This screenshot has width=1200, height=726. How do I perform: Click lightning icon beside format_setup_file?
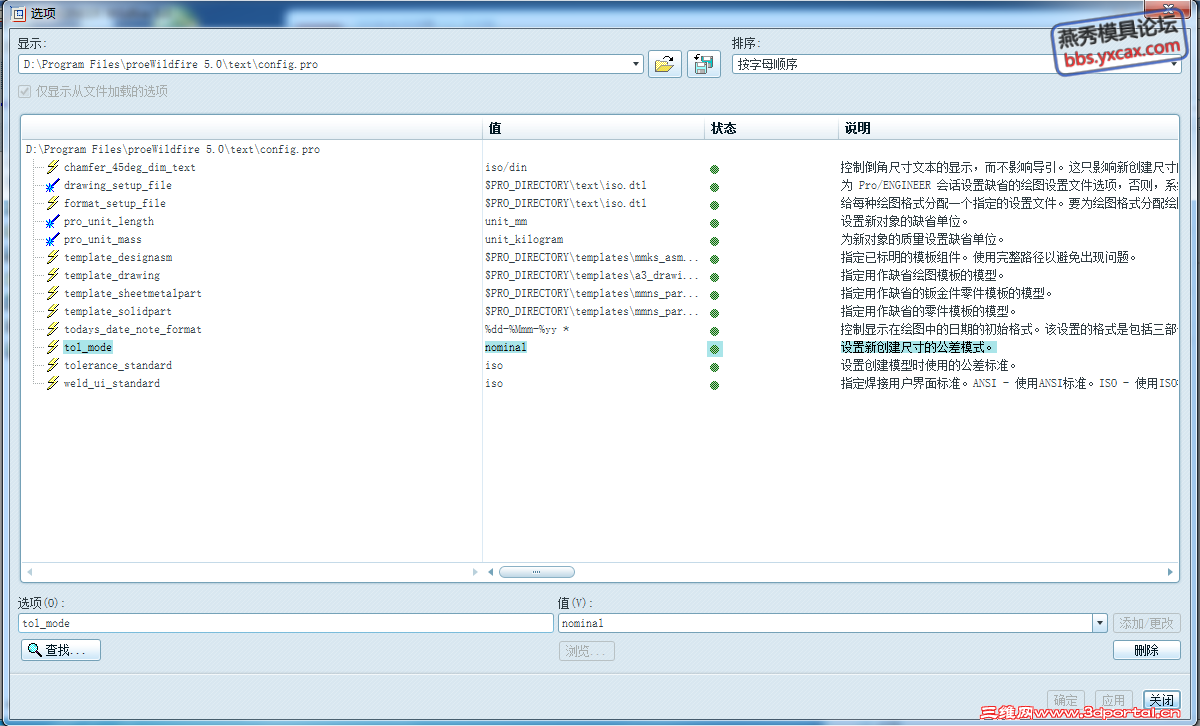pos(53,203)
